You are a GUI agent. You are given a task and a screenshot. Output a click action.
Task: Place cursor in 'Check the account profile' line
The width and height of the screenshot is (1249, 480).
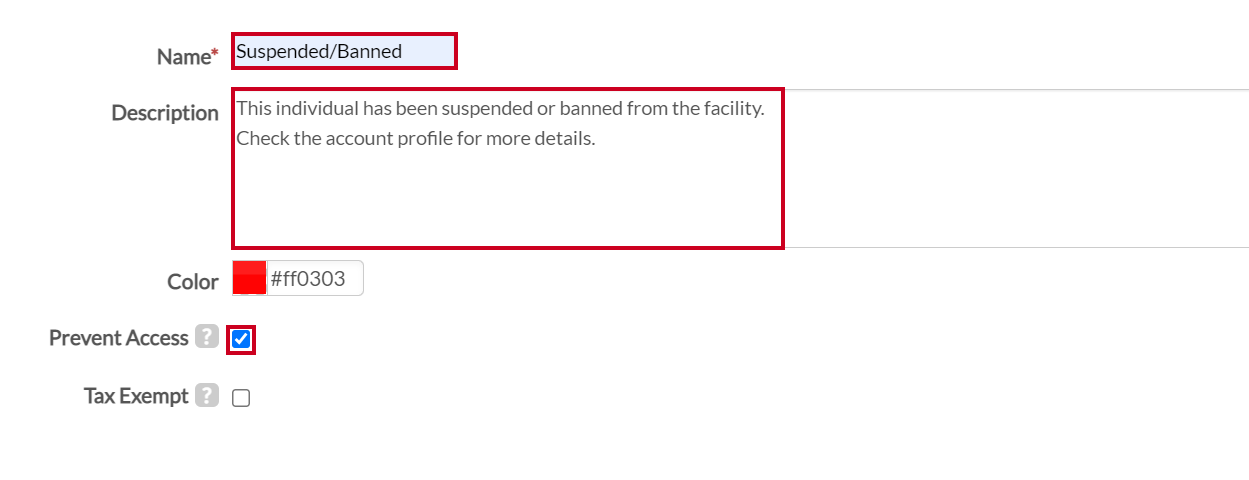coord(416,138)
